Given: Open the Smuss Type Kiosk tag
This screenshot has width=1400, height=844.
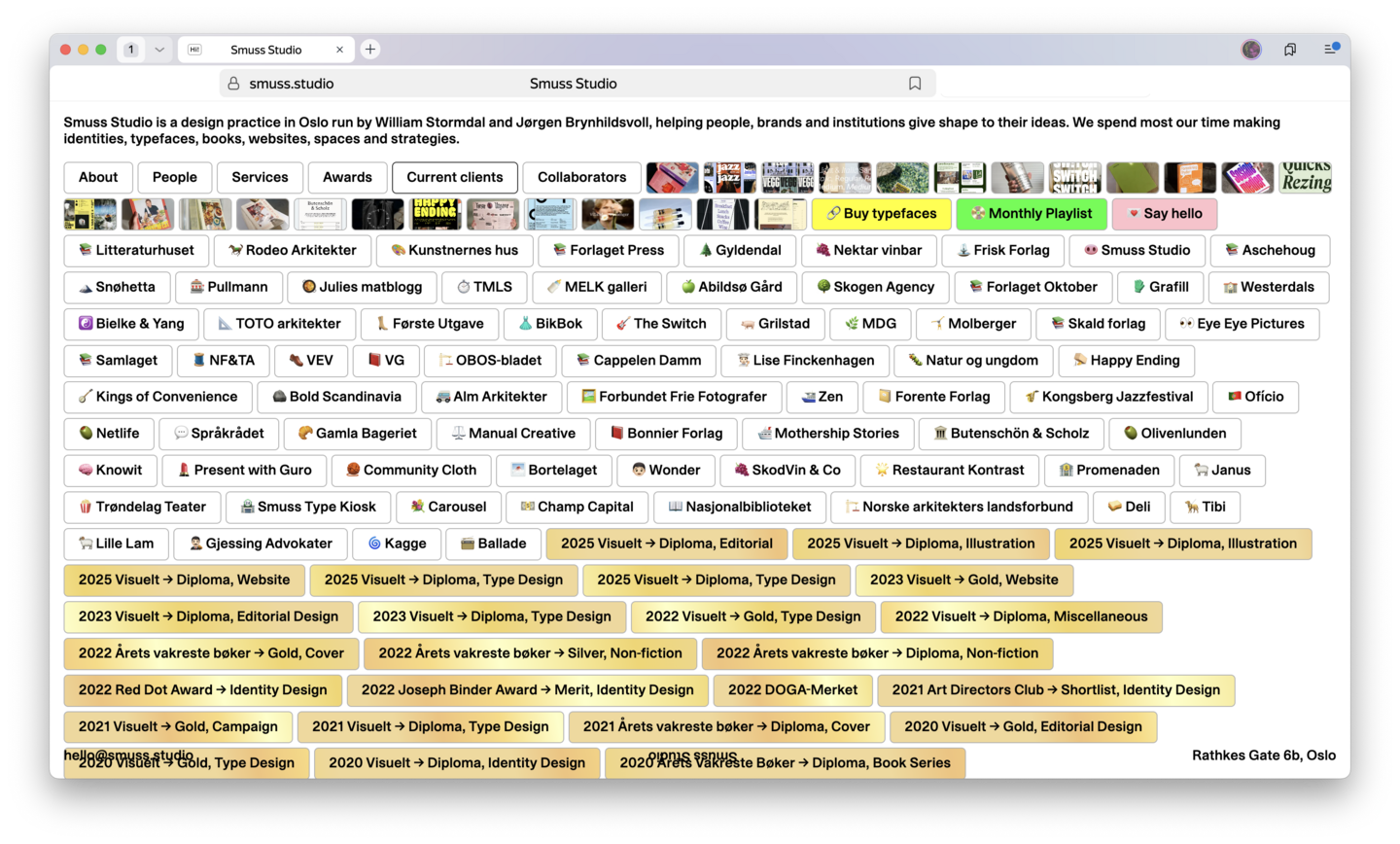Looking at the screenshot, I should tap(308, 507).
